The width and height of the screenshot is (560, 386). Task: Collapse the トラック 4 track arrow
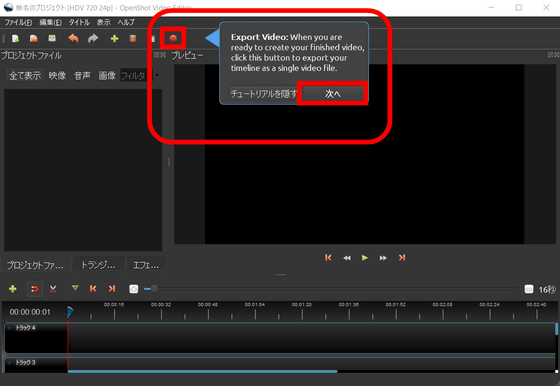(10, 328)
